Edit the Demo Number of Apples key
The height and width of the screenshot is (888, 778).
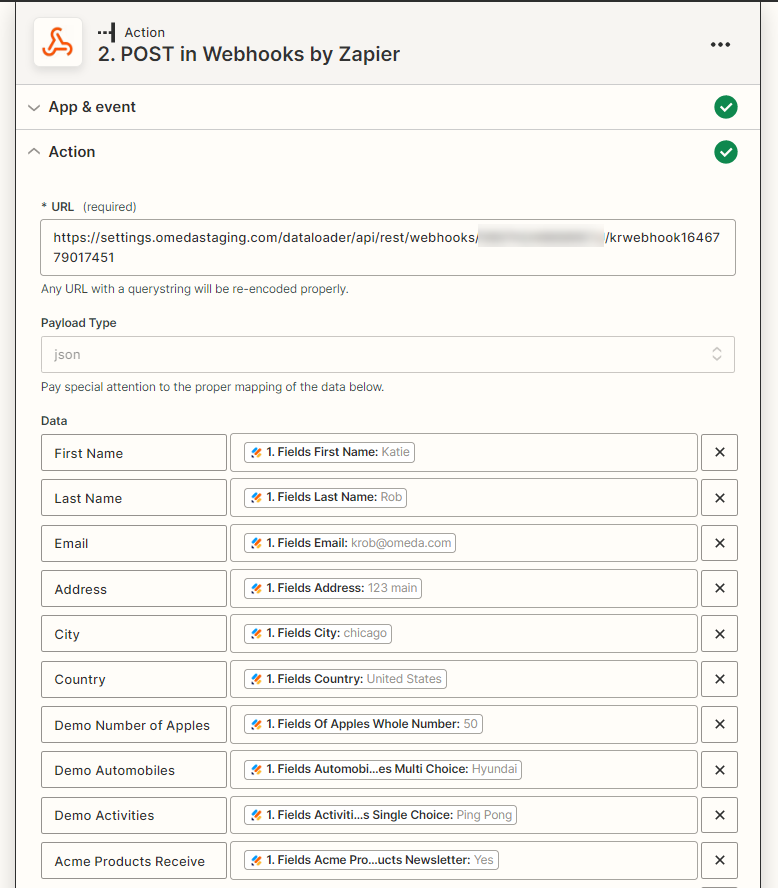pyautogui.click(x=134, y=725)
